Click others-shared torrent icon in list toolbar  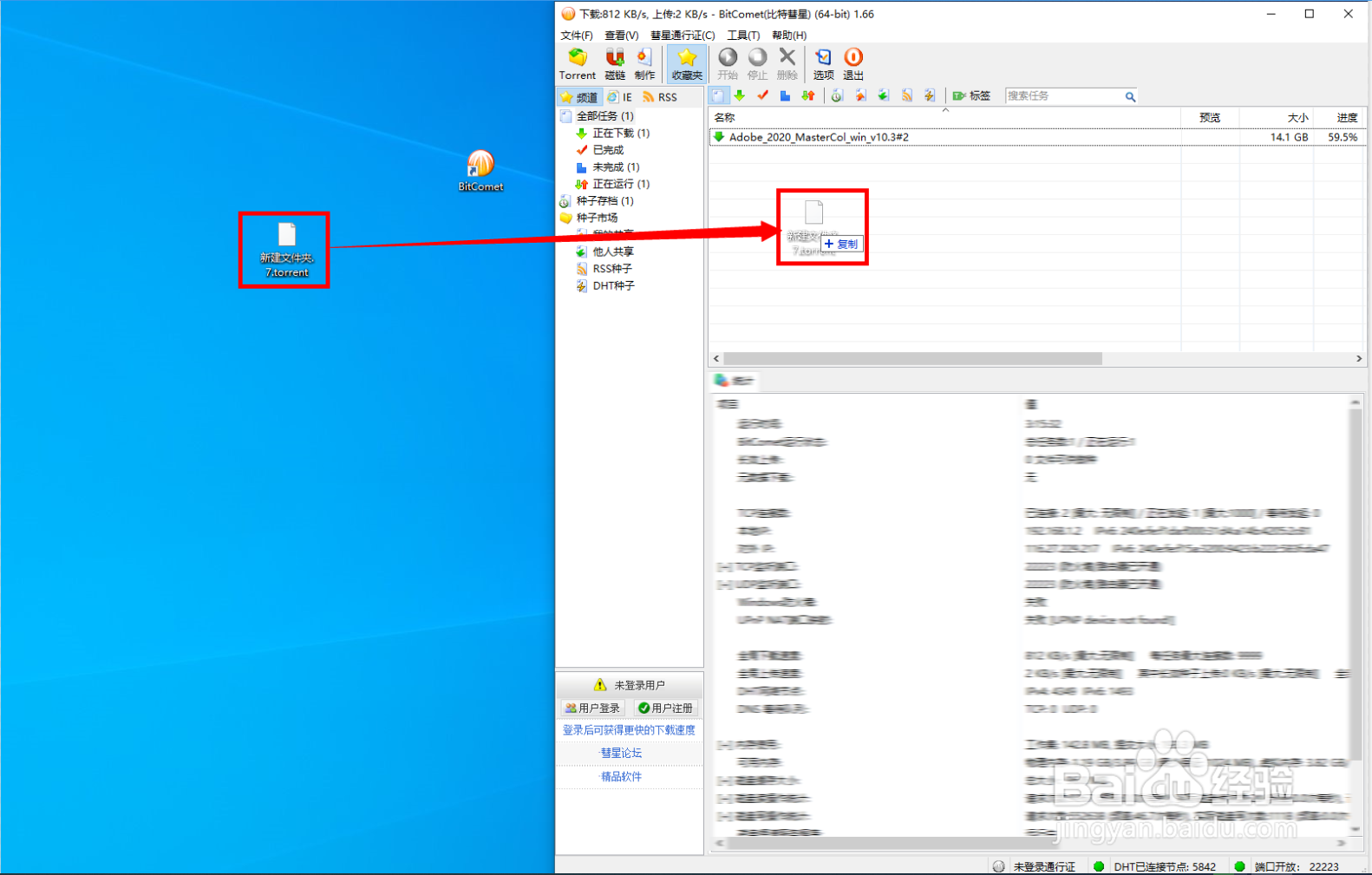(883, 95)
